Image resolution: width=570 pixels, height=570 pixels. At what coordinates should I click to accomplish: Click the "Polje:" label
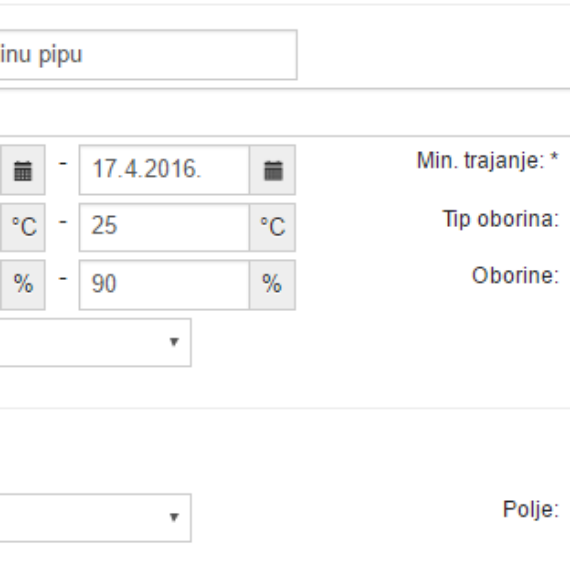pos(530,510)
